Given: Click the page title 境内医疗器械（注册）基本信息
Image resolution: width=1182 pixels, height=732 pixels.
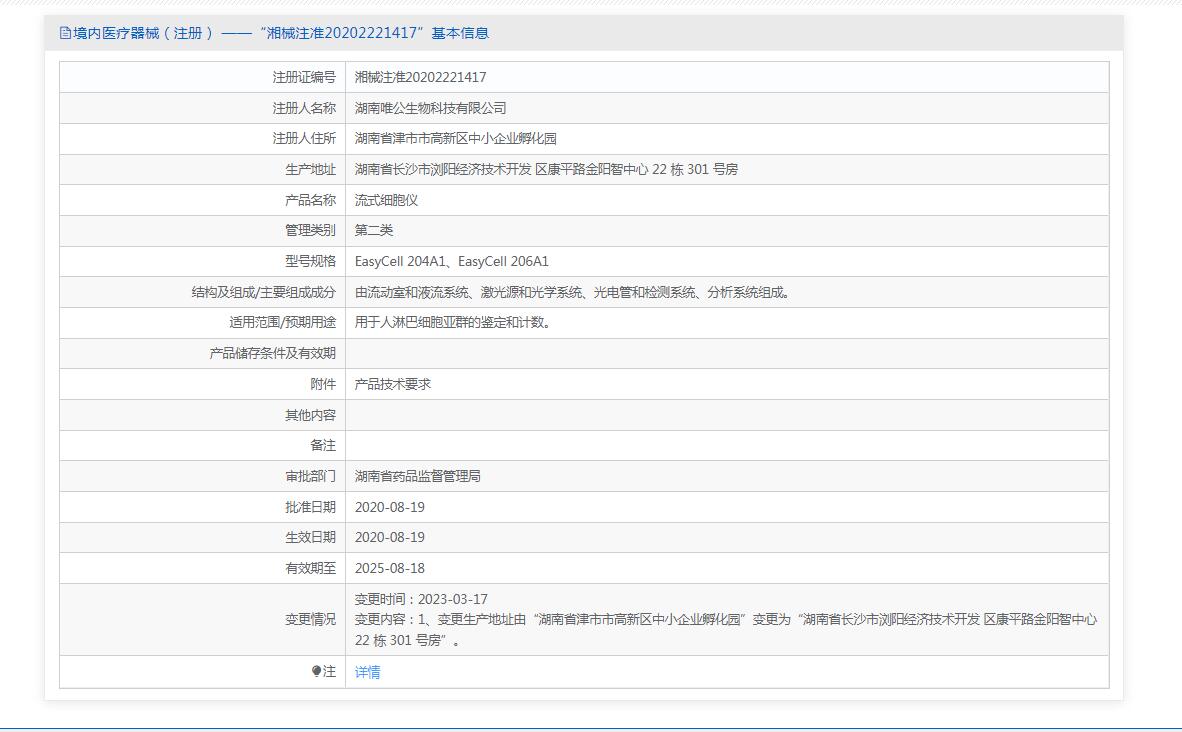Looking at the screenshot, I should point(281,33).
